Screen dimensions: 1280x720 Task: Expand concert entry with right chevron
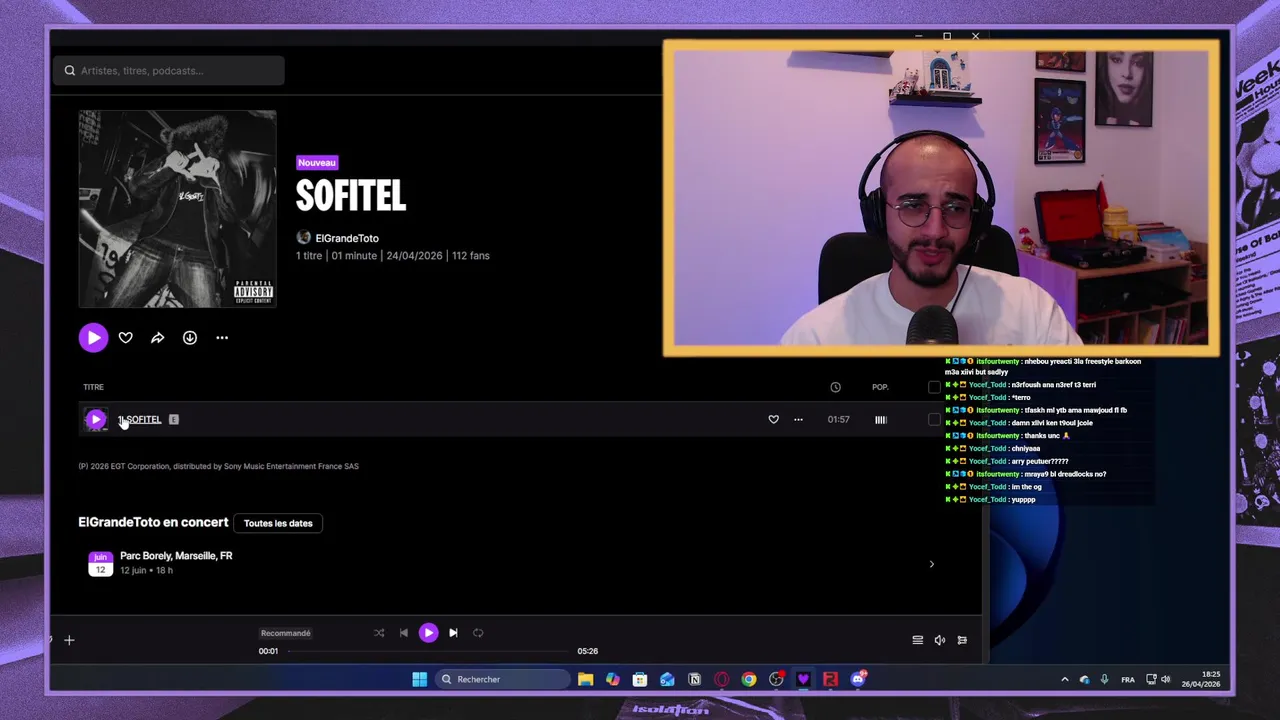pos(931,564)
